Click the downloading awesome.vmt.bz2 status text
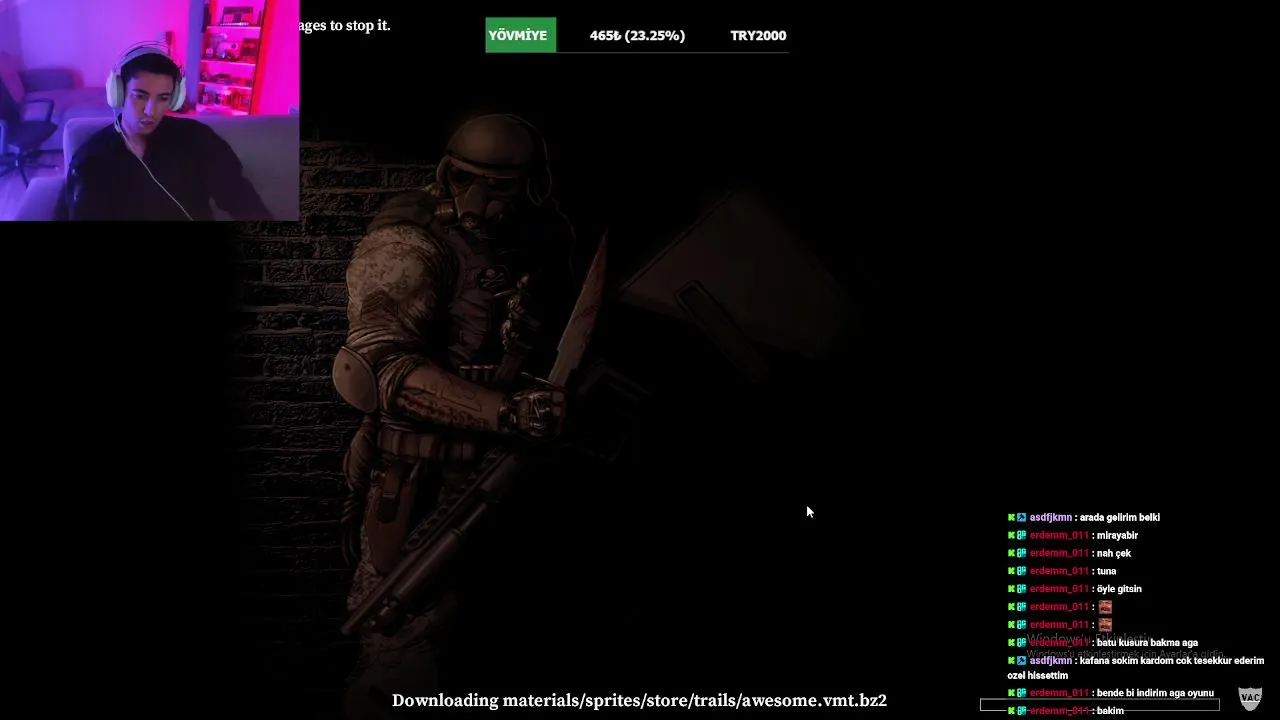The height and width of the screenshot is (720, 1280). [x=639, y=700]
